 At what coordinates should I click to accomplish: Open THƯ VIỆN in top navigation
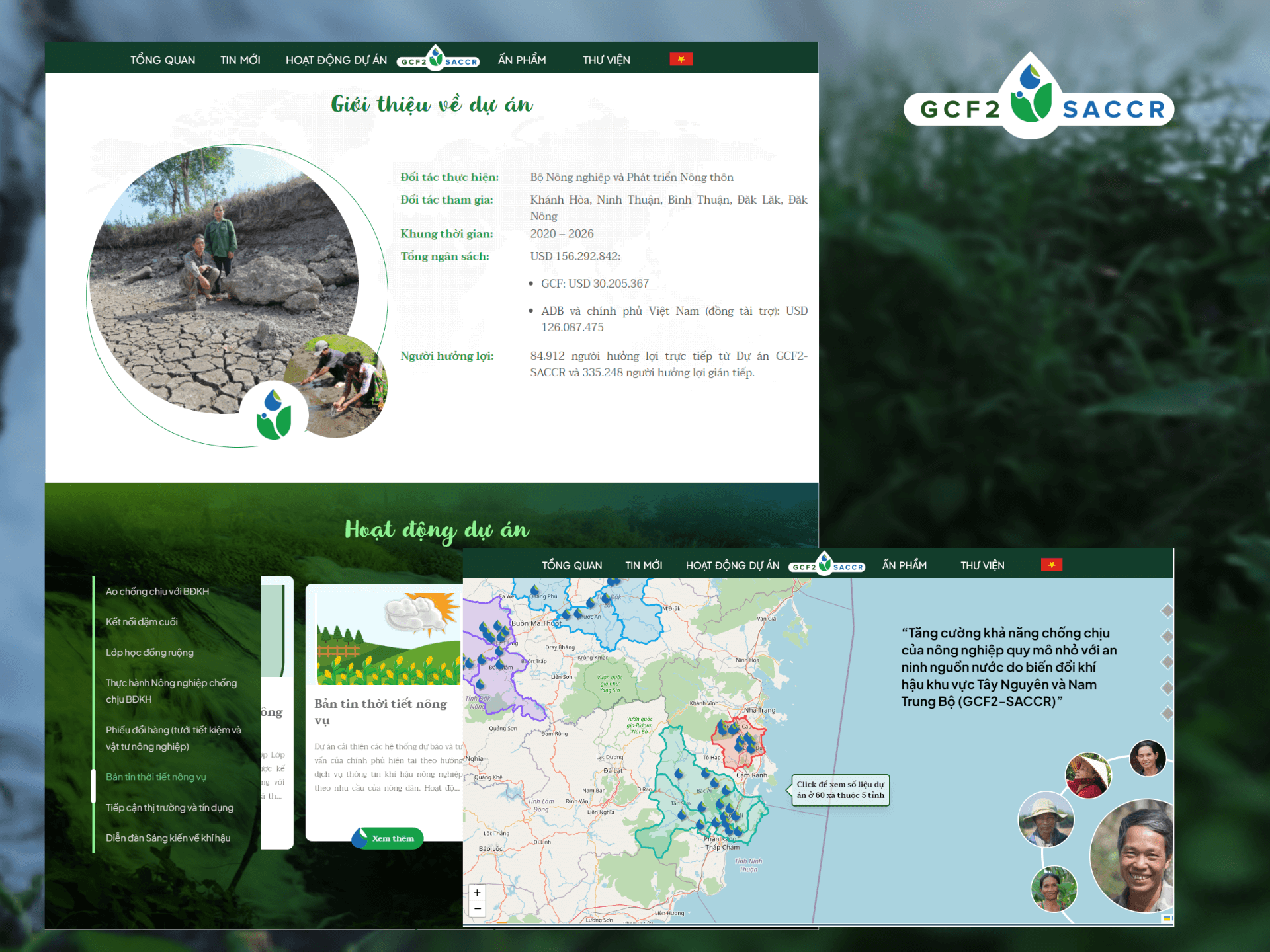click(606, 60)
